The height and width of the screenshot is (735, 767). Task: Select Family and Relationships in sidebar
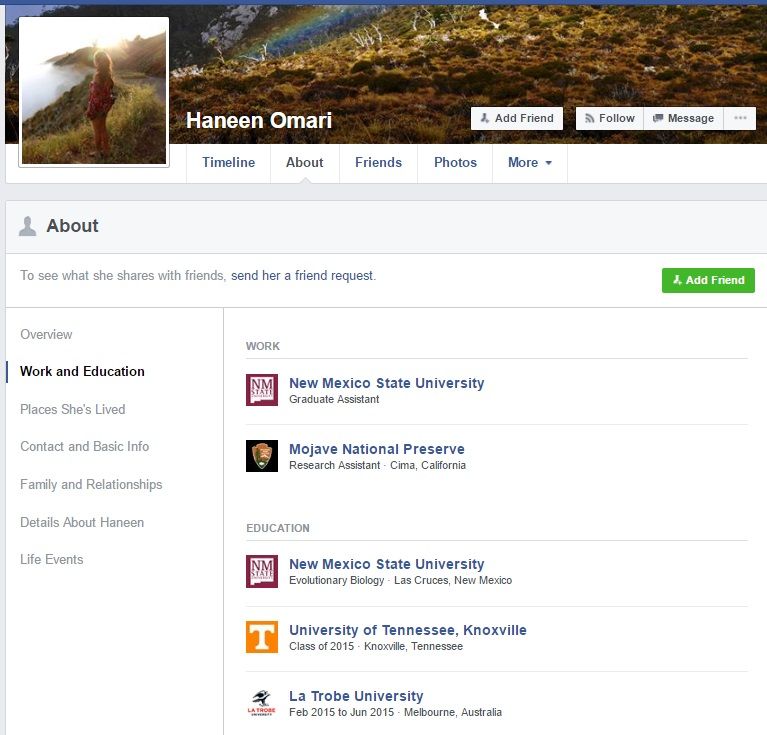pyautogui.click(x=91, y=484)
